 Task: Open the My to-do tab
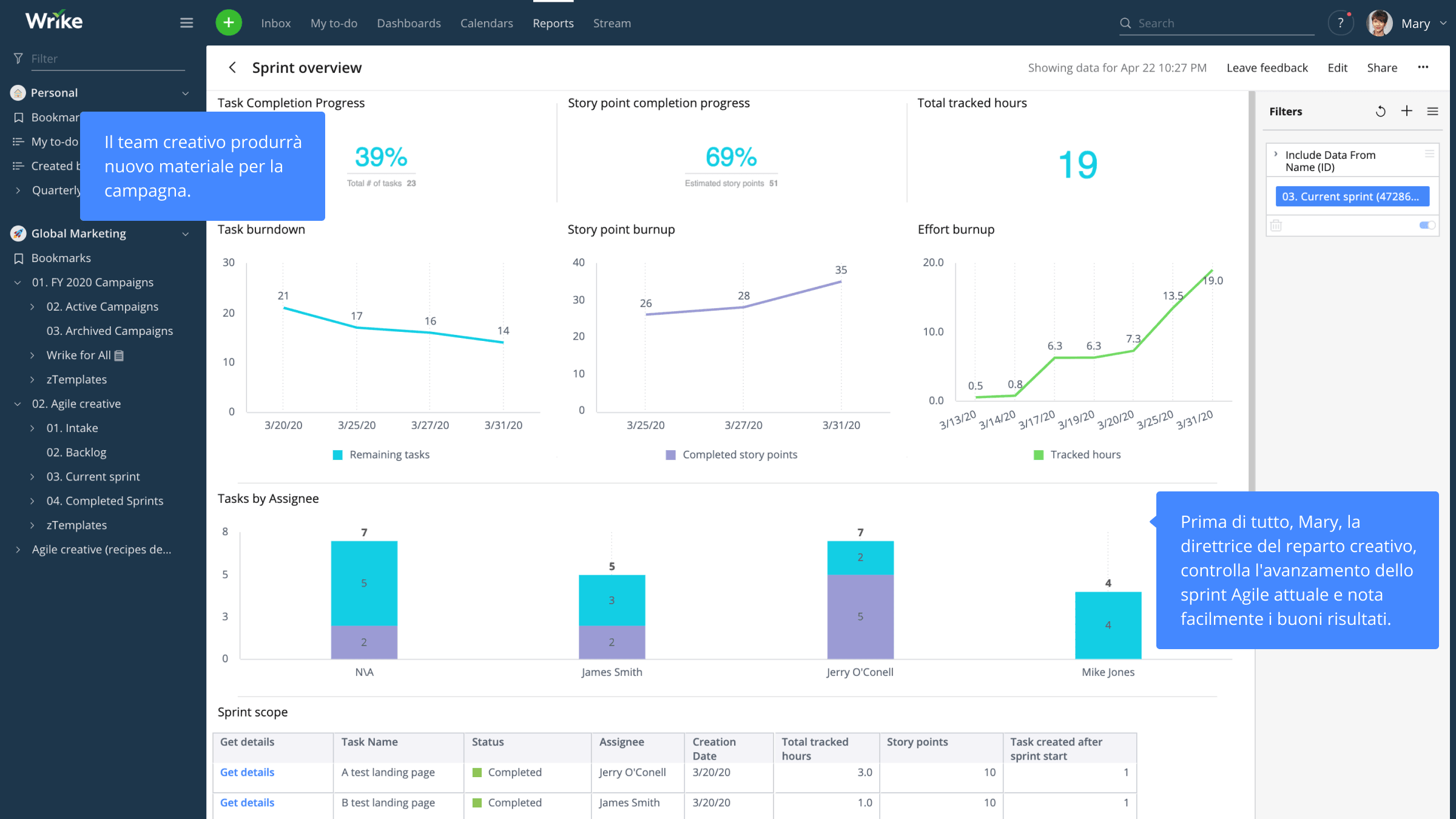click(x=334, y=23)
